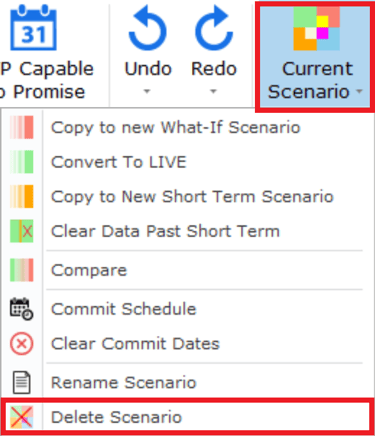Open the Undo history dropdown arrow
This screenshot has width=375, height=436.
pos(147,91)
